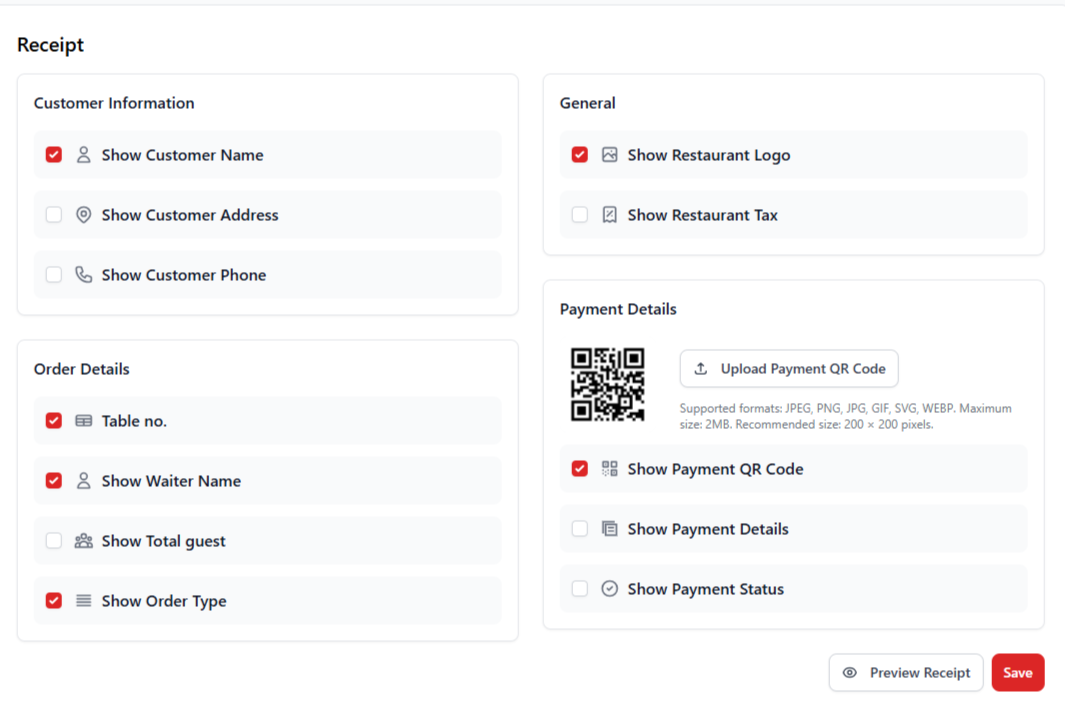Click the phone icon beside Show Customer Phone

click(x=83, y=274)
